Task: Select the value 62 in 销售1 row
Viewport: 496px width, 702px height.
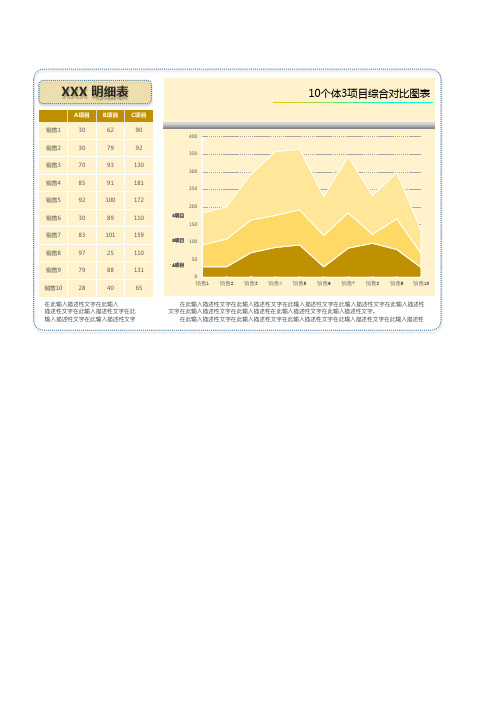Action: point(110,130)
